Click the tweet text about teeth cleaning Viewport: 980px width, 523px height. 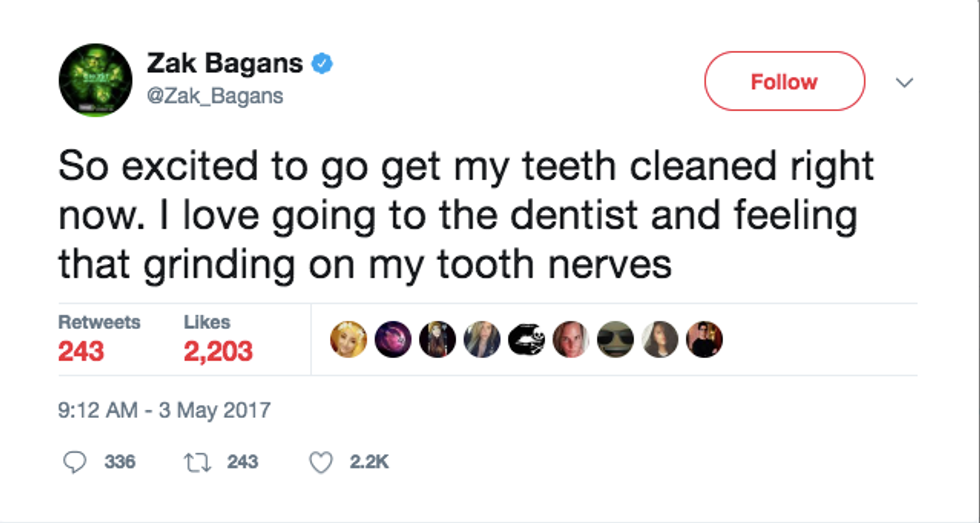pos(466,214)
